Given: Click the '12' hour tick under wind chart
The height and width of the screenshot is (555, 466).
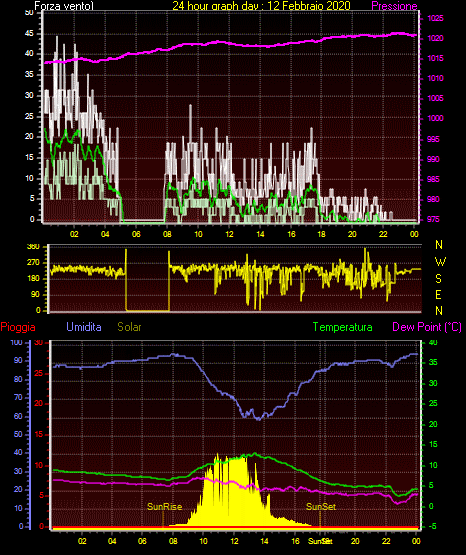Looking at the screenshot, I should [x=229, y=234].
